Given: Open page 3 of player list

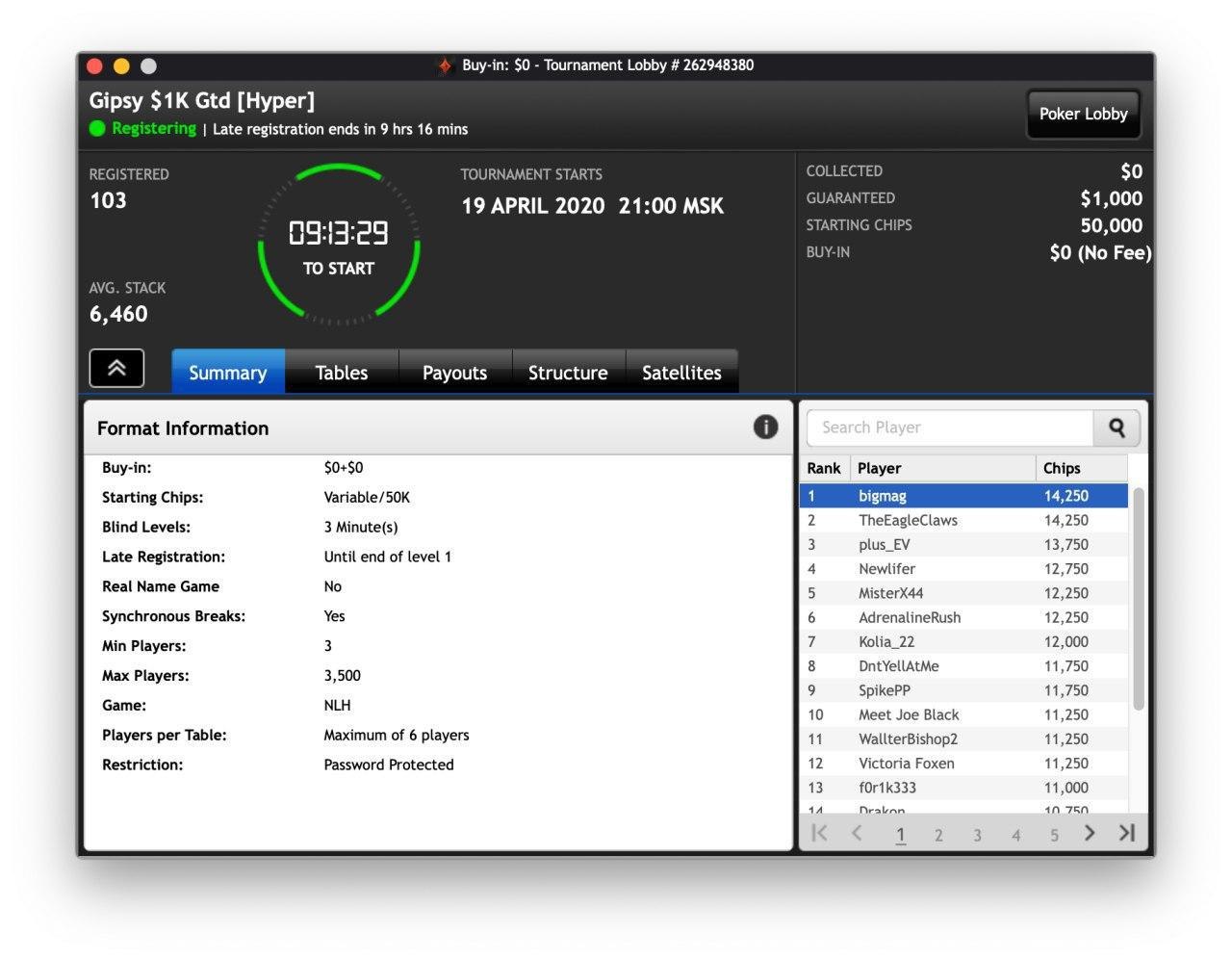Looking at the screenshot, I should 977,835.
